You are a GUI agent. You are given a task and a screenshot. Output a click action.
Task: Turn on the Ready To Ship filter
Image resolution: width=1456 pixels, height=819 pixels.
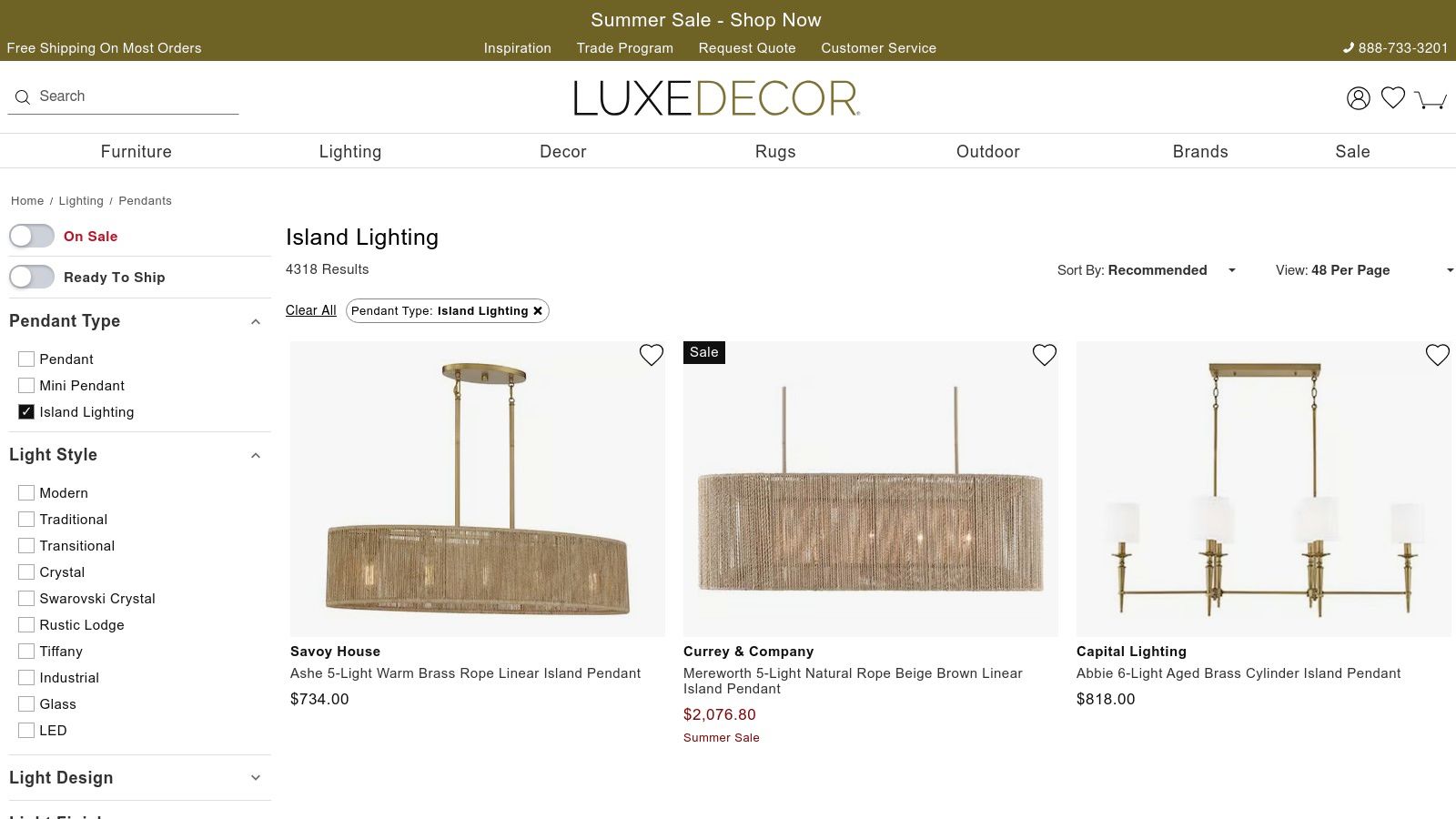click(32, 277)
